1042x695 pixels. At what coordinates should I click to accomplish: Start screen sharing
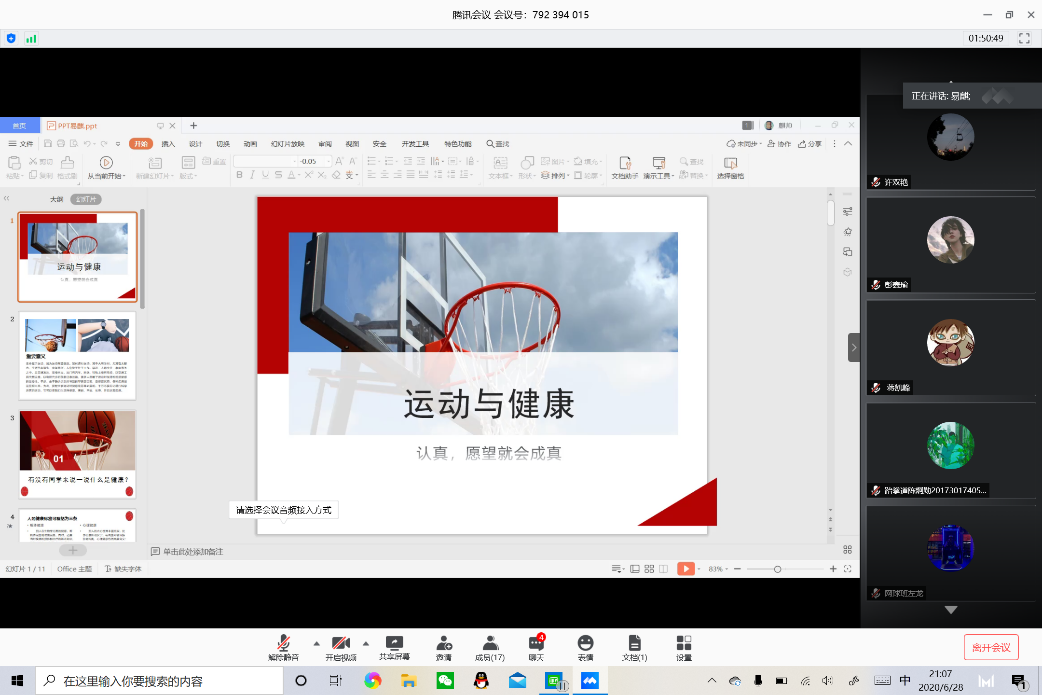tap(394, 646)
